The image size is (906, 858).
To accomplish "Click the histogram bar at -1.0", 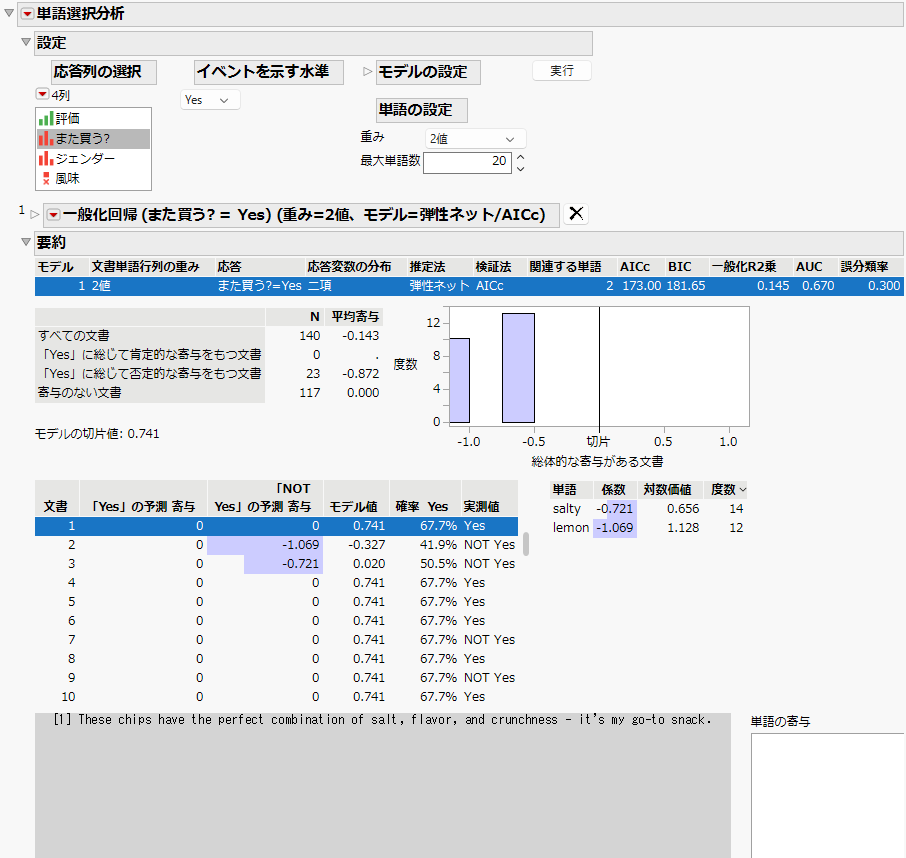I will [459, 380].
